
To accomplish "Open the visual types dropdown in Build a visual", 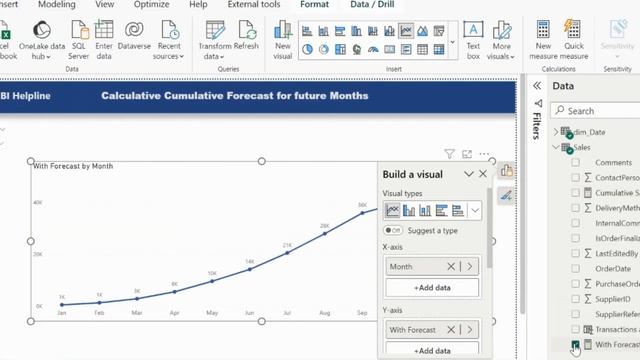I will (x=475, y=211).
